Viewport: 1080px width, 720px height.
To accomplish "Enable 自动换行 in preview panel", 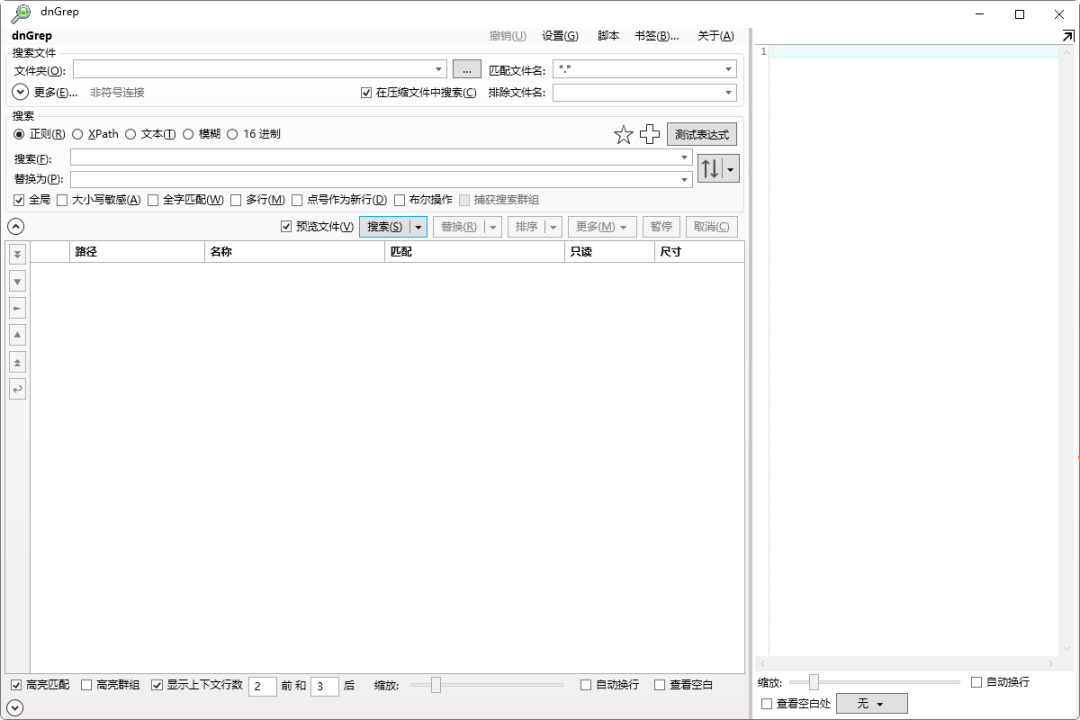I will [976, 682].
